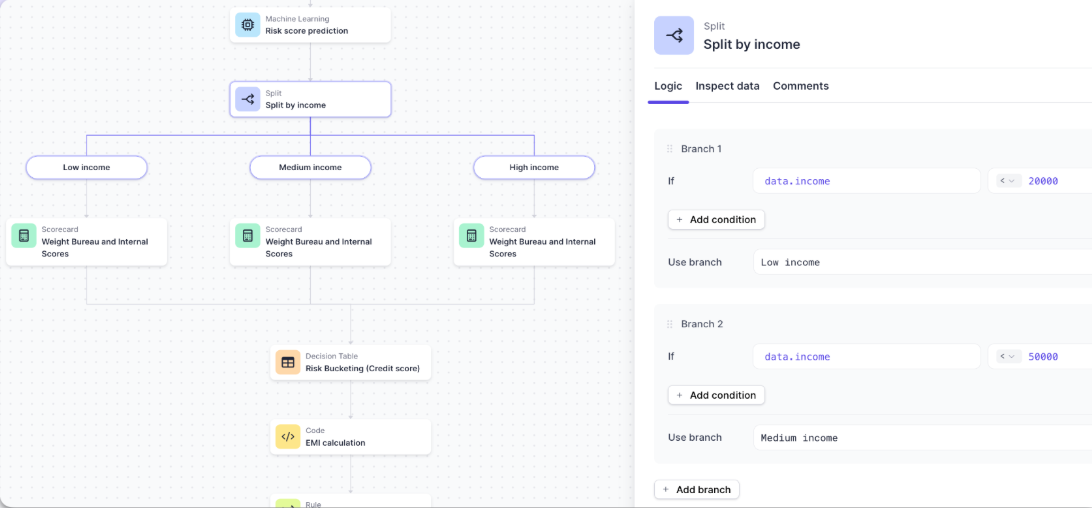The height and width of the screenshot is (508, 1092).
Task: Click Branch 2 data.income field
Action: (x=866, y=357)
